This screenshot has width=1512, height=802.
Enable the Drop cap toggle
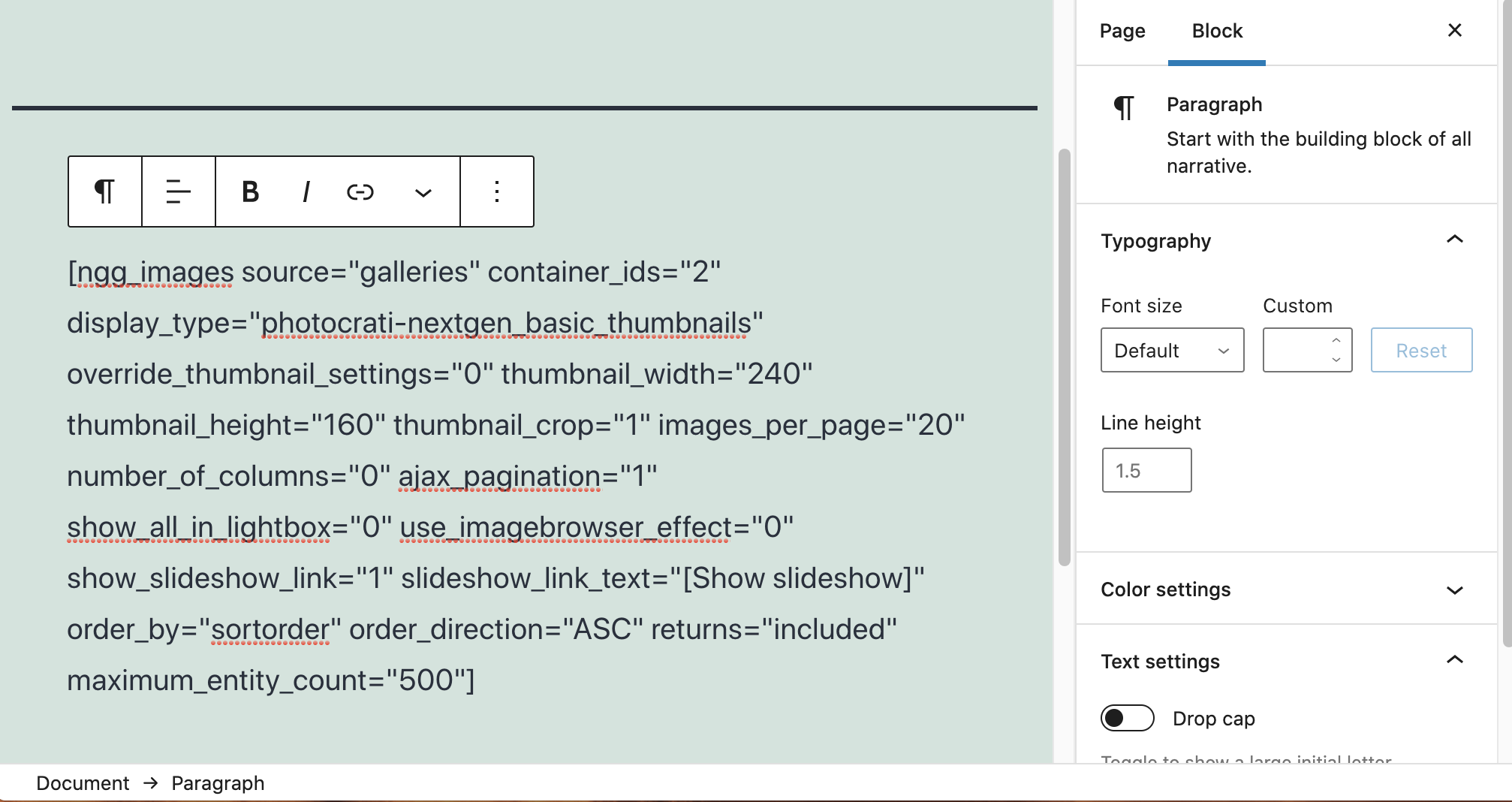(x=1127, y=718)
